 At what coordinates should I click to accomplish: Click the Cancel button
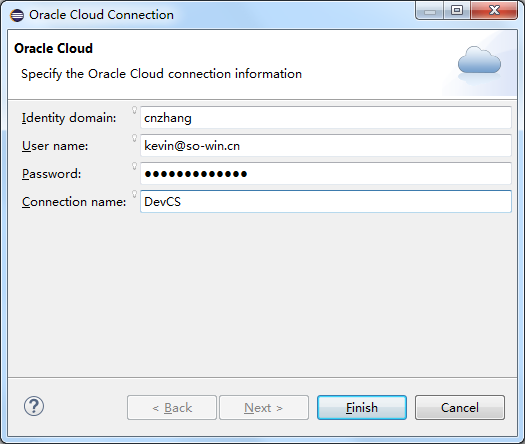tap(460, 408)
